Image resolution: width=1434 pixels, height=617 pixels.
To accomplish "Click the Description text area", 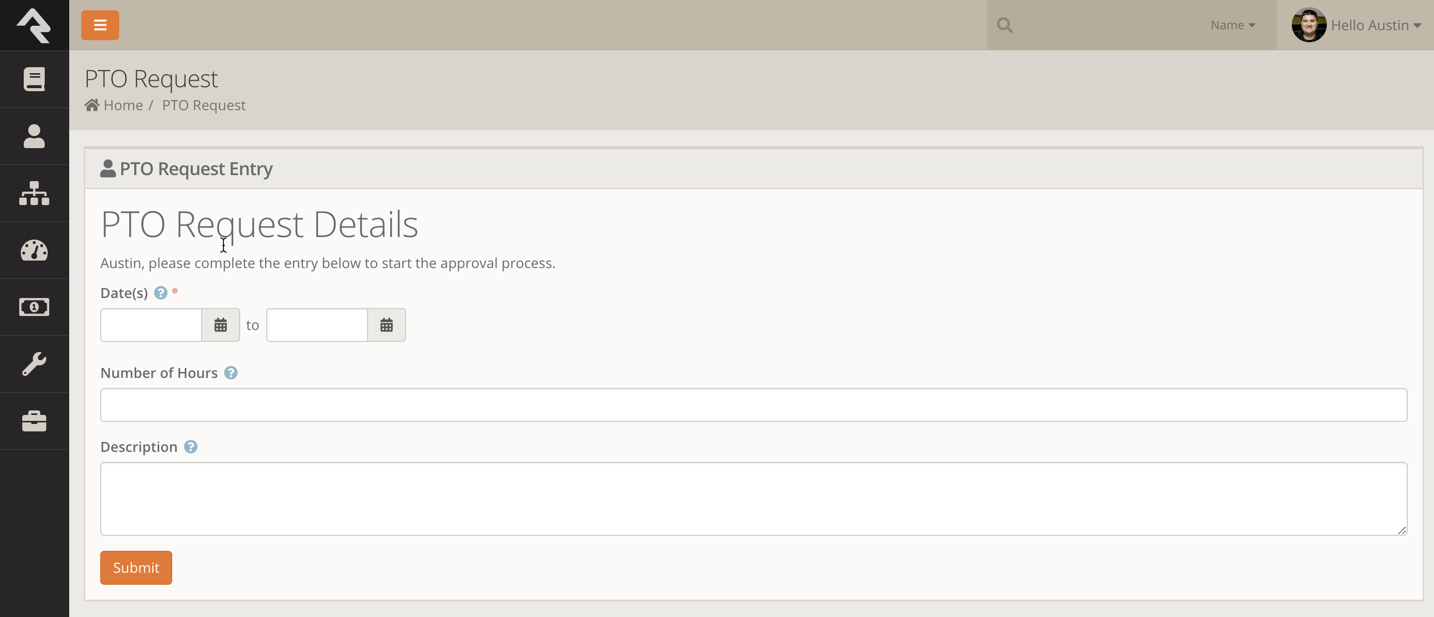I will (753, 498).
